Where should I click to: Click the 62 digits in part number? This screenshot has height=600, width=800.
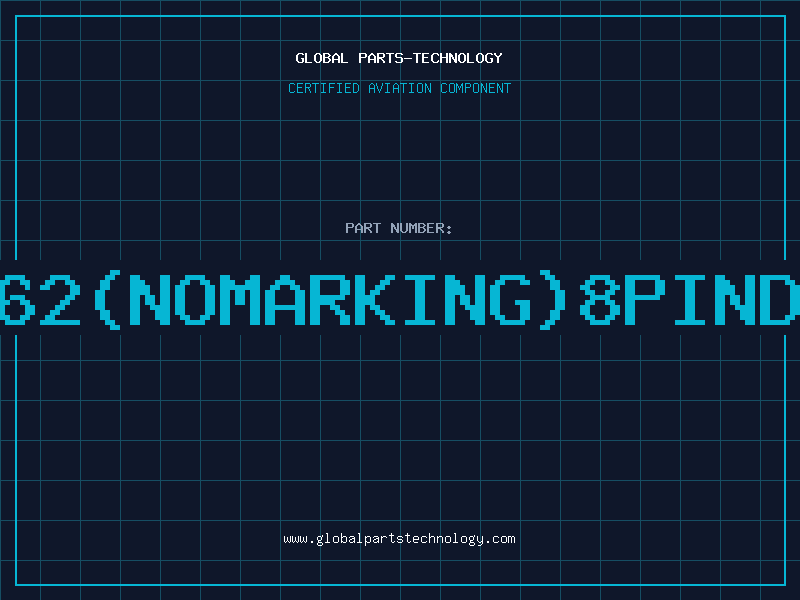pos(40,299)
